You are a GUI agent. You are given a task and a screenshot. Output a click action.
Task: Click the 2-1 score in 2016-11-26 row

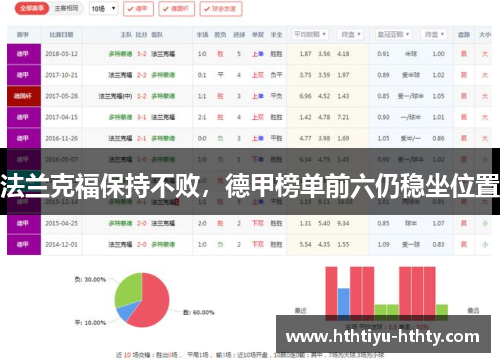coord(142,138)
